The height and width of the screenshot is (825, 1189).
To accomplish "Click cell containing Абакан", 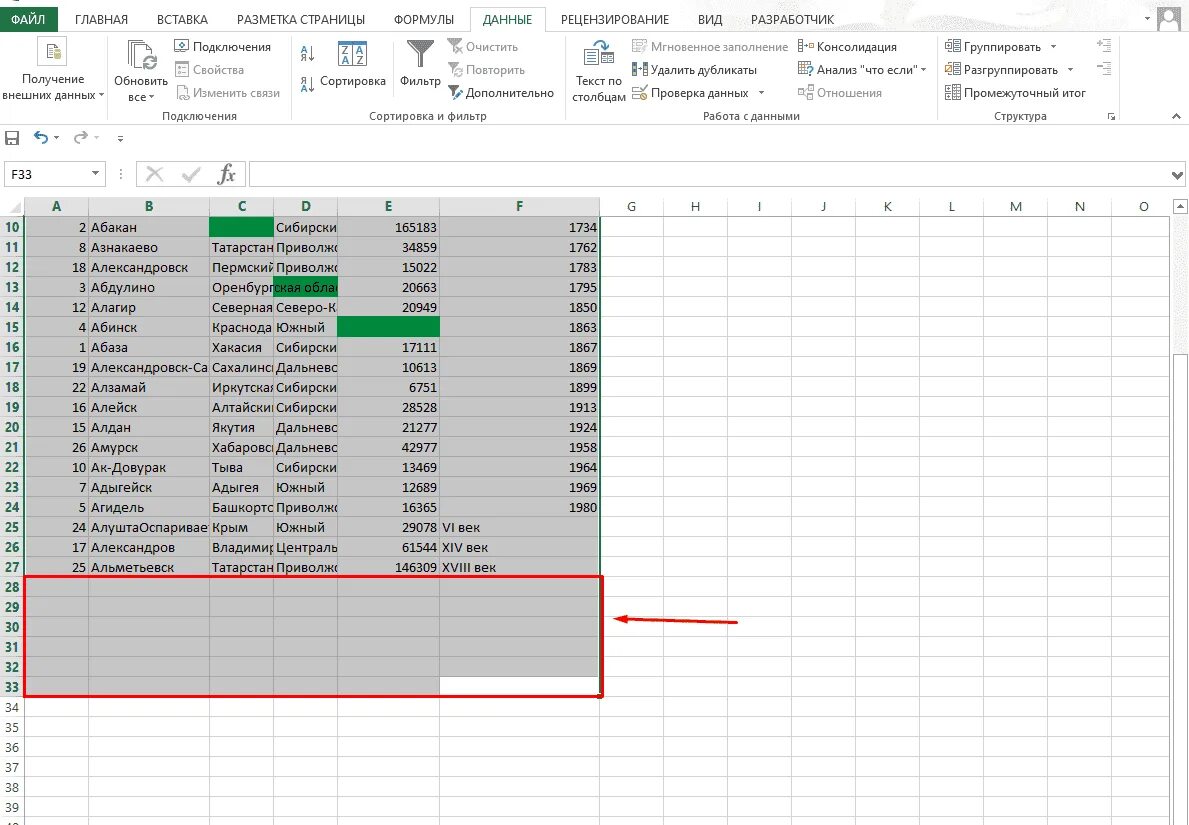I will coord(149,227).
